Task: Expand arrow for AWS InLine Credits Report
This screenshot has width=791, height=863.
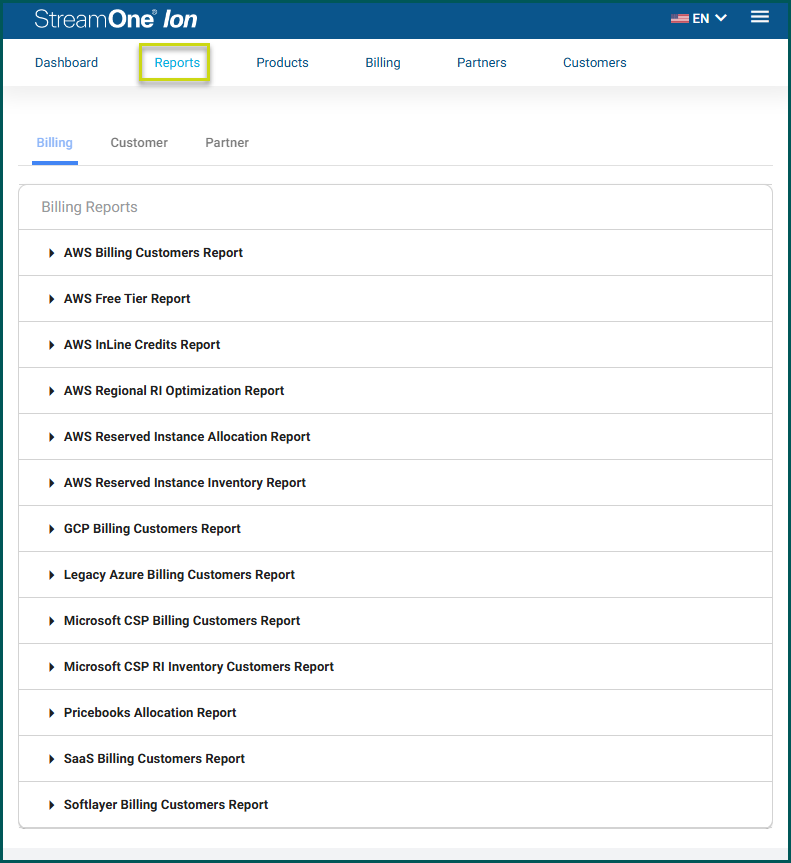Action: (52, 345)
